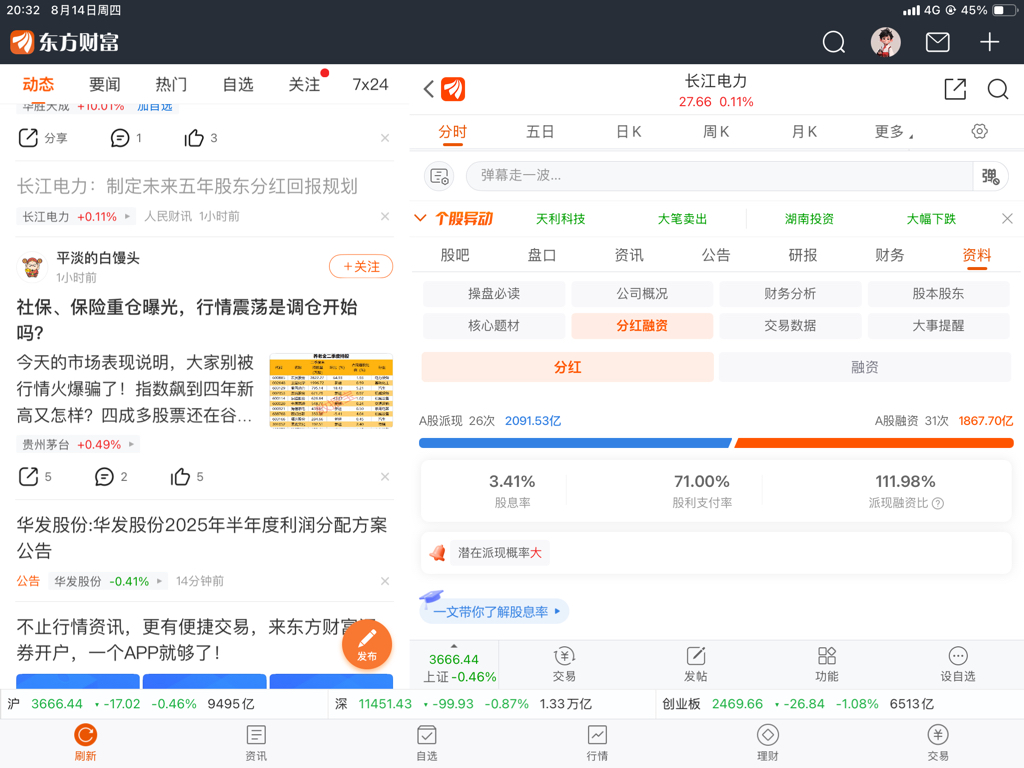Dismiss the 华发股份 announcement item

coord(385,581)
